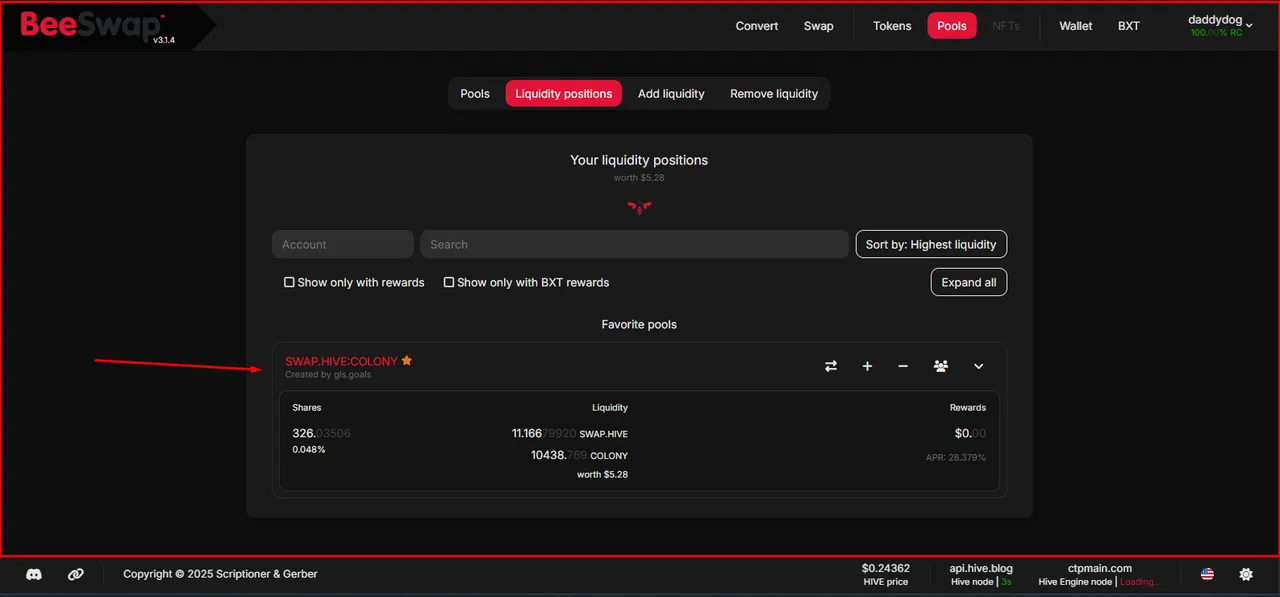Open the BXT menu item
1280x597 pixels.
tap(1129, 26)
